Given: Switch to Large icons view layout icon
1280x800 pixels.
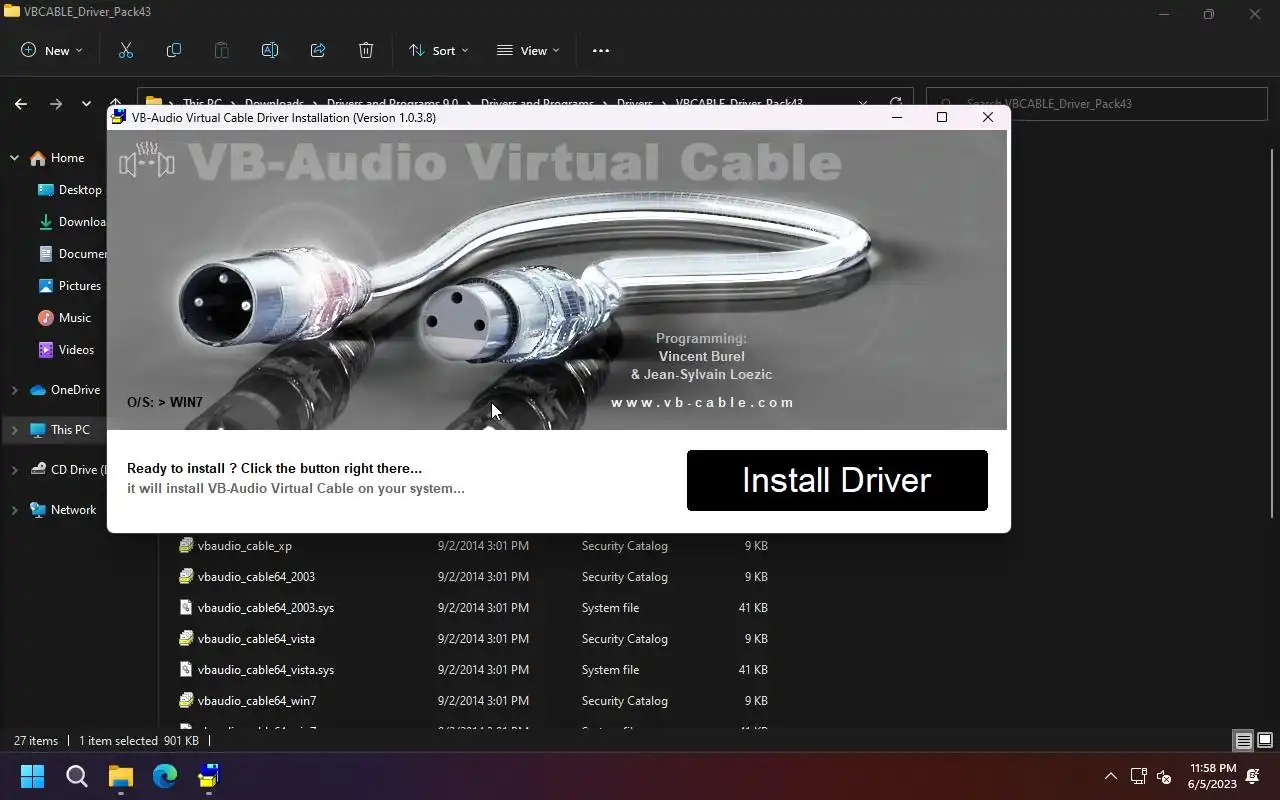Looking at the screenshot, I should (1265, 741).
